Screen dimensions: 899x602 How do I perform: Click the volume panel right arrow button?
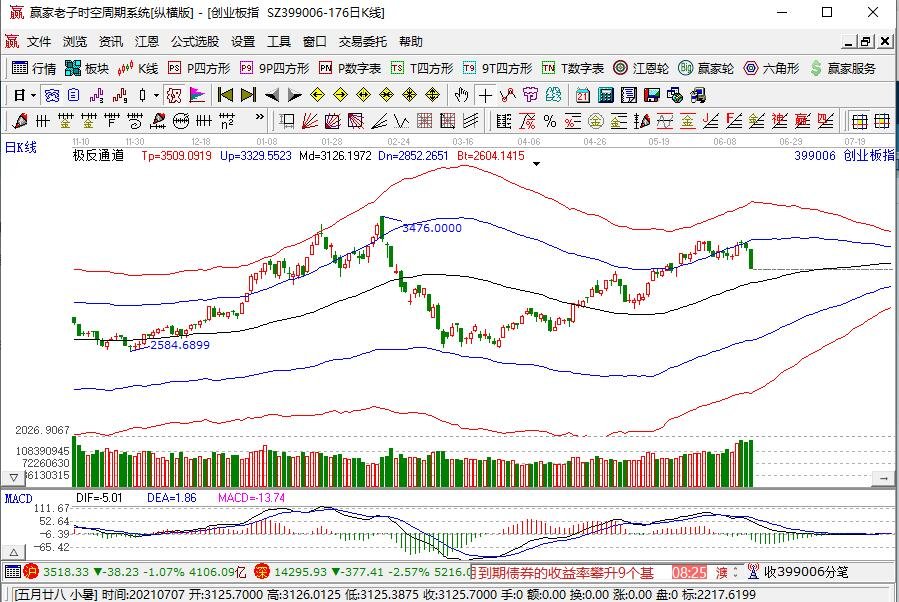coord(884,477)
